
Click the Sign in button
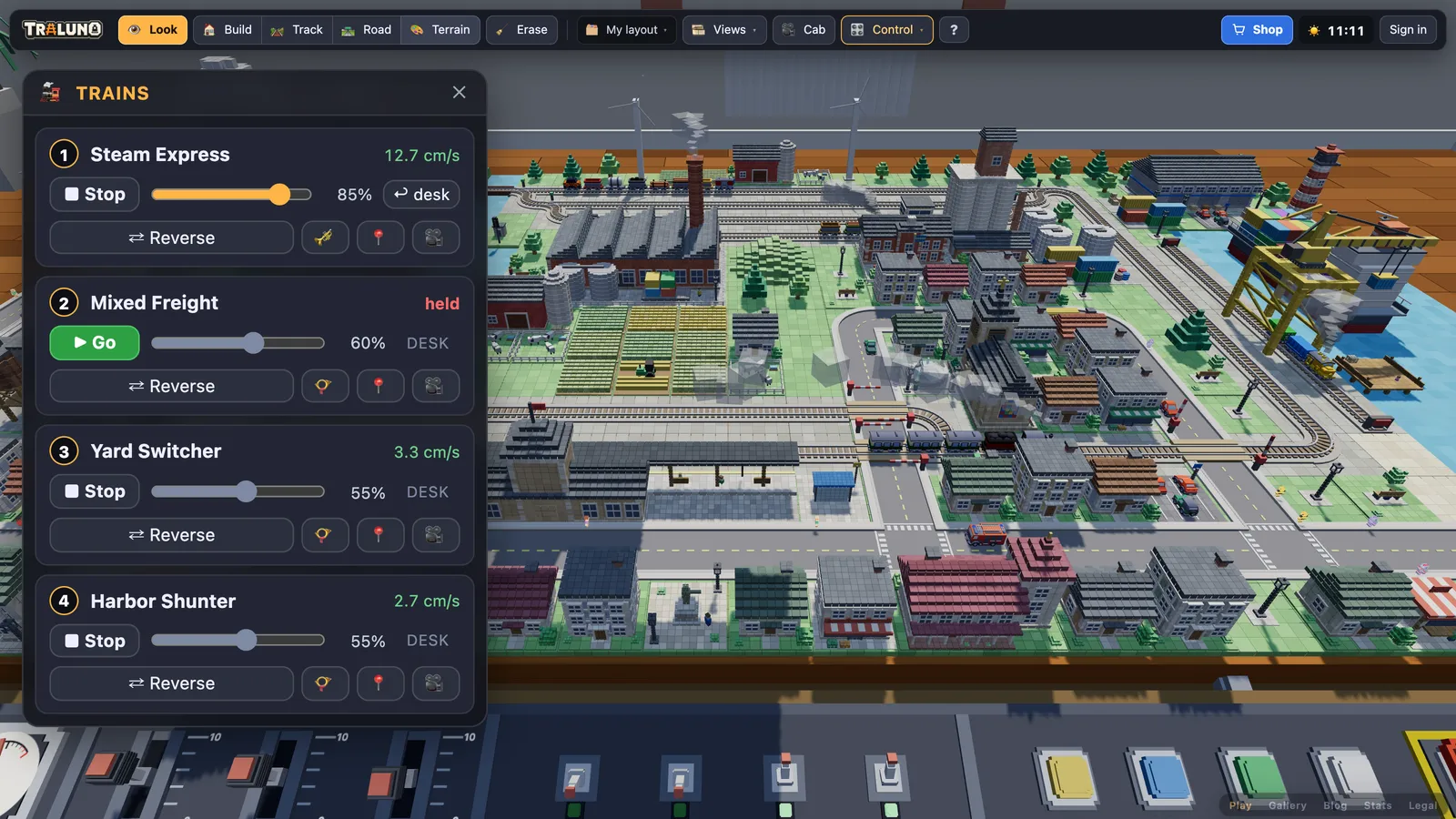pos(1408,30)
